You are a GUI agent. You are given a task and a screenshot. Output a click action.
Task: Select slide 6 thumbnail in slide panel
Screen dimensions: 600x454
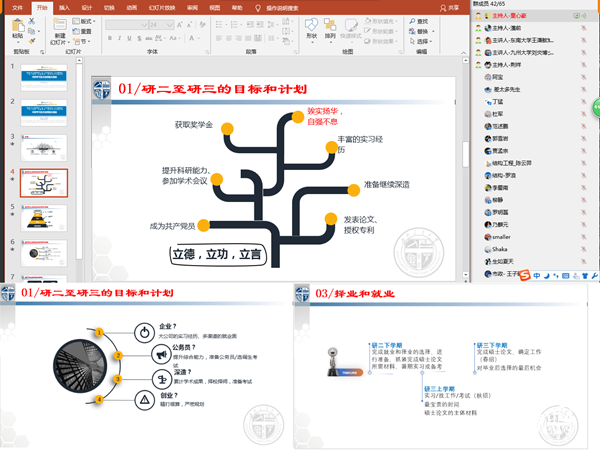coord(43,251)
